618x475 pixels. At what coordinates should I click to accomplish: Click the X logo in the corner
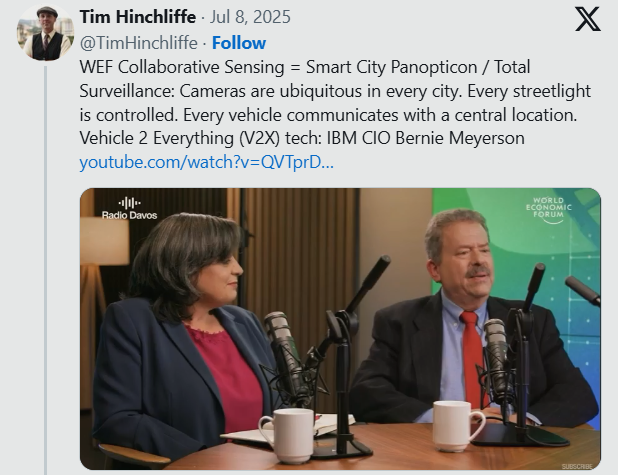(588, 19)
